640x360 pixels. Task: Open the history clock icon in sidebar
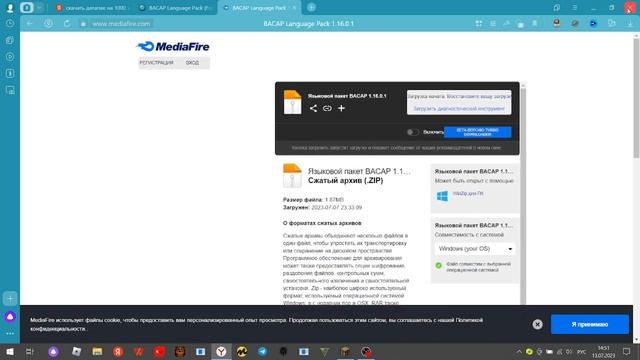(x=10, y=24)
